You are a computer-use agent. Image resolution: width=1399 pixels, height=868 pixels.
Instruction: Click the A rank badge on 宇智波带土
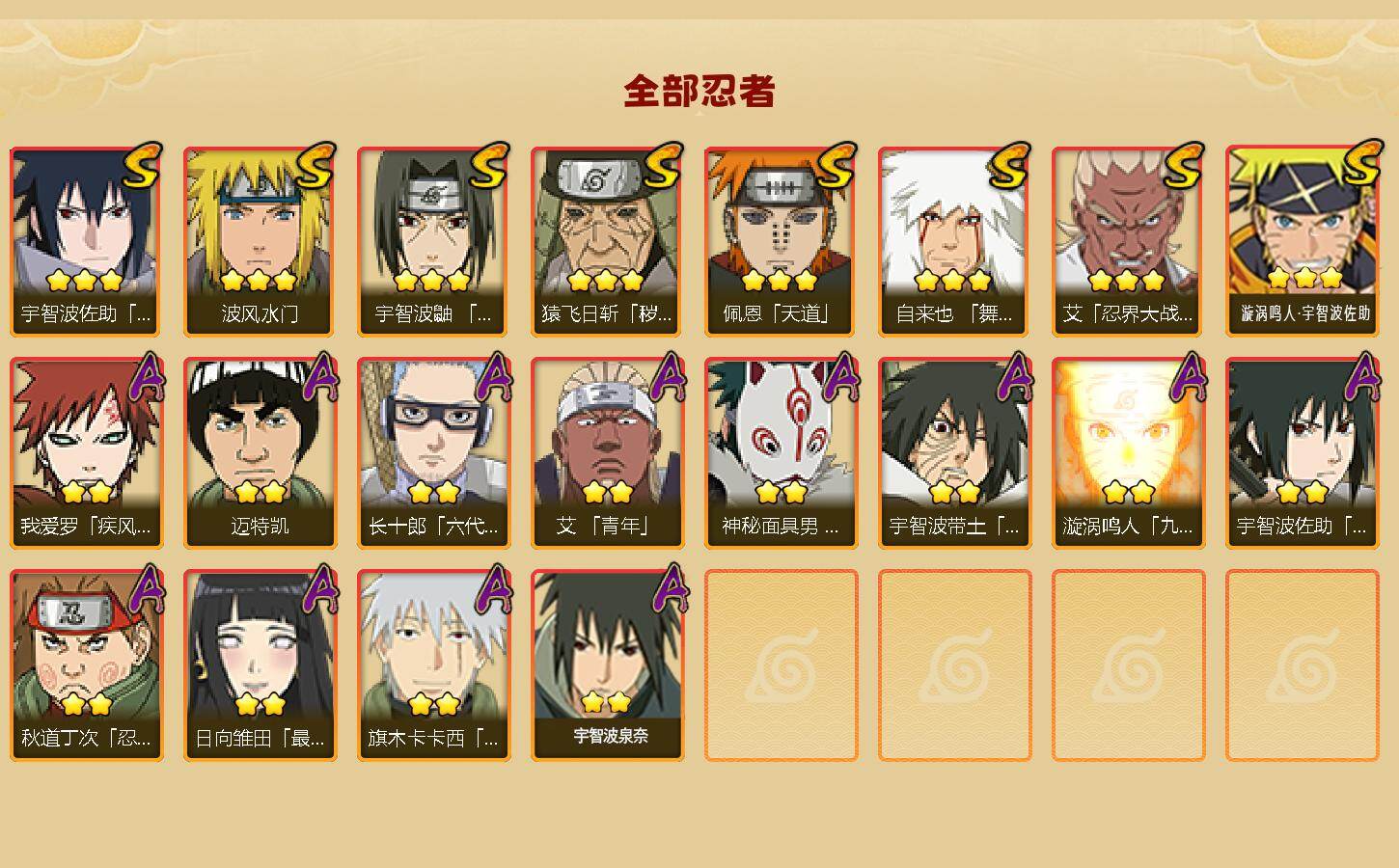pyautogui.click(x=1013, y=376)
